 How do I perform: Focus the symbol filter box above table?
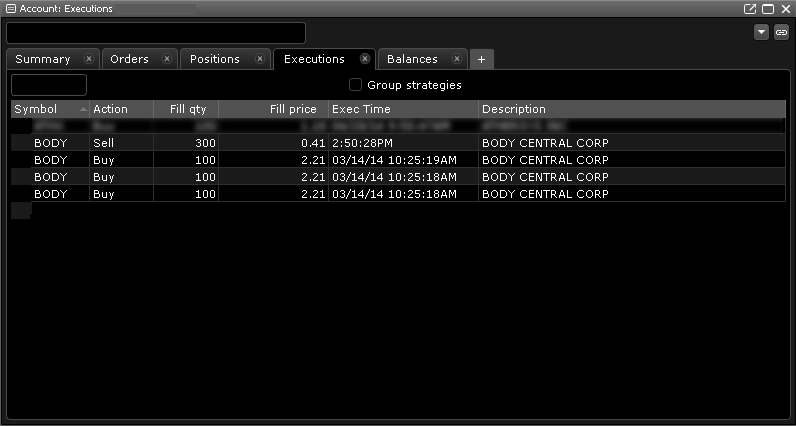(x=49, y=85)
